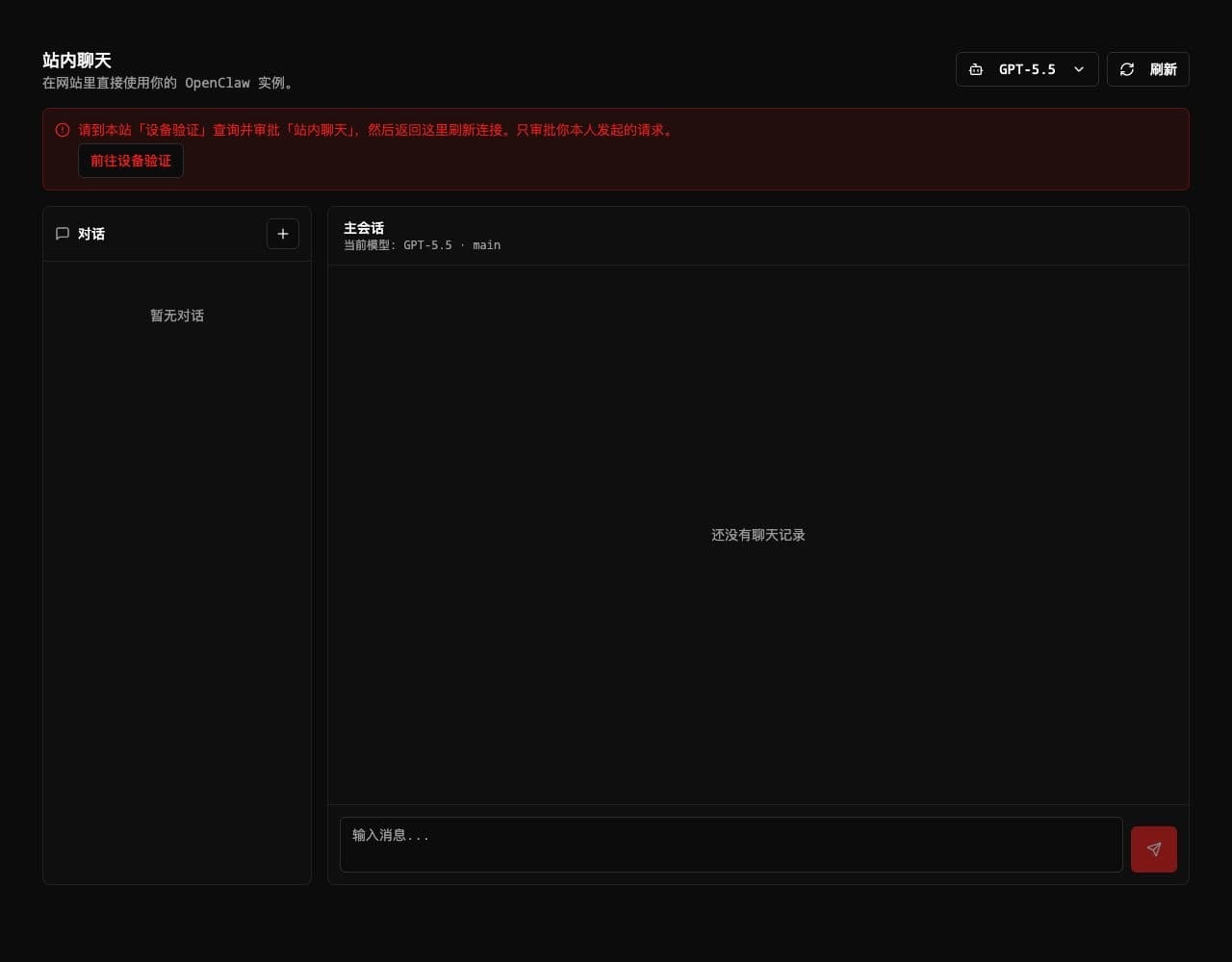Click the 刷新 button label
The width and height of the screenshot is (1232, 962).
1163,69
